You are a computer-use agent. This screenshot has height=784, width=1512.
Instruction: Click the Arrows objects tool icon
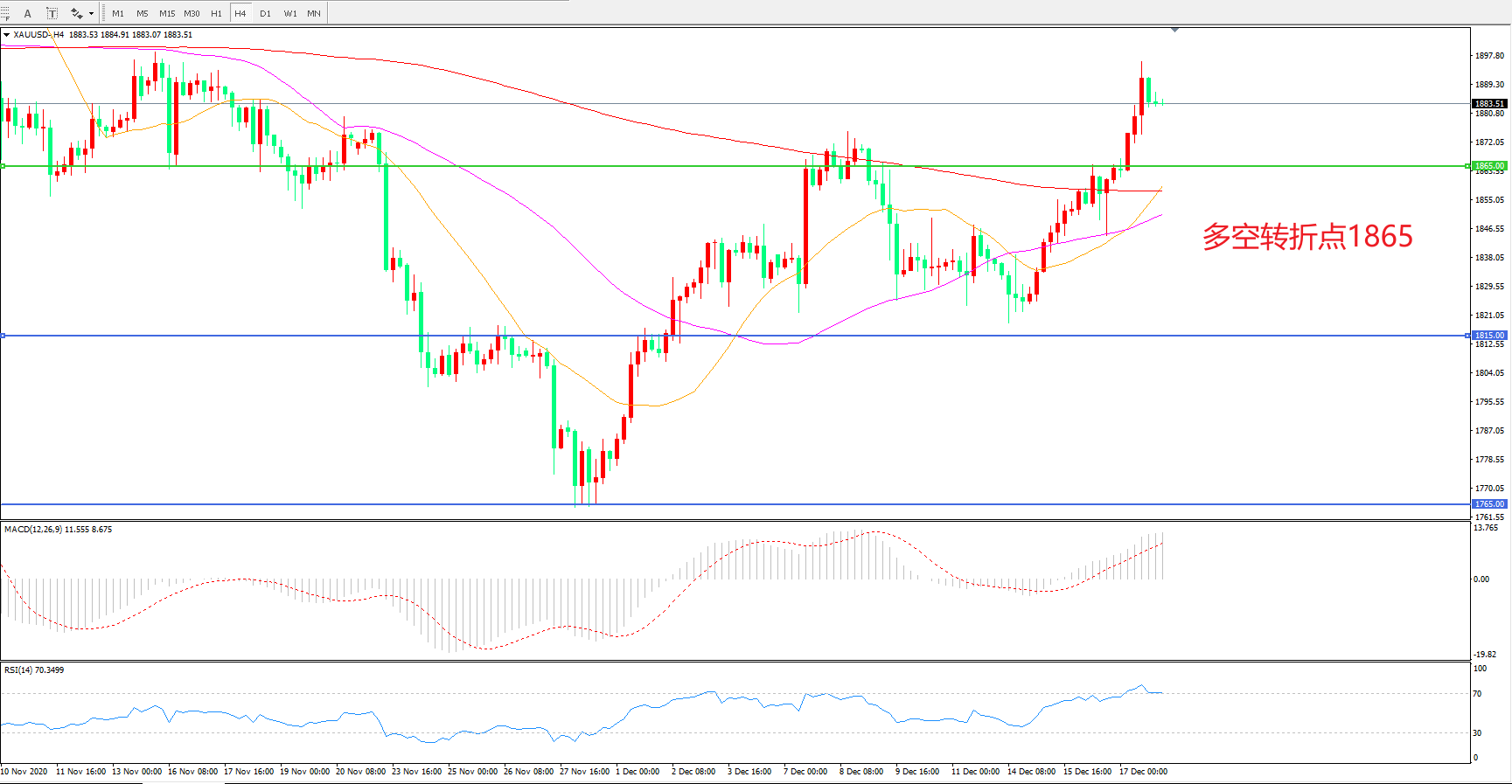(76, 13)
